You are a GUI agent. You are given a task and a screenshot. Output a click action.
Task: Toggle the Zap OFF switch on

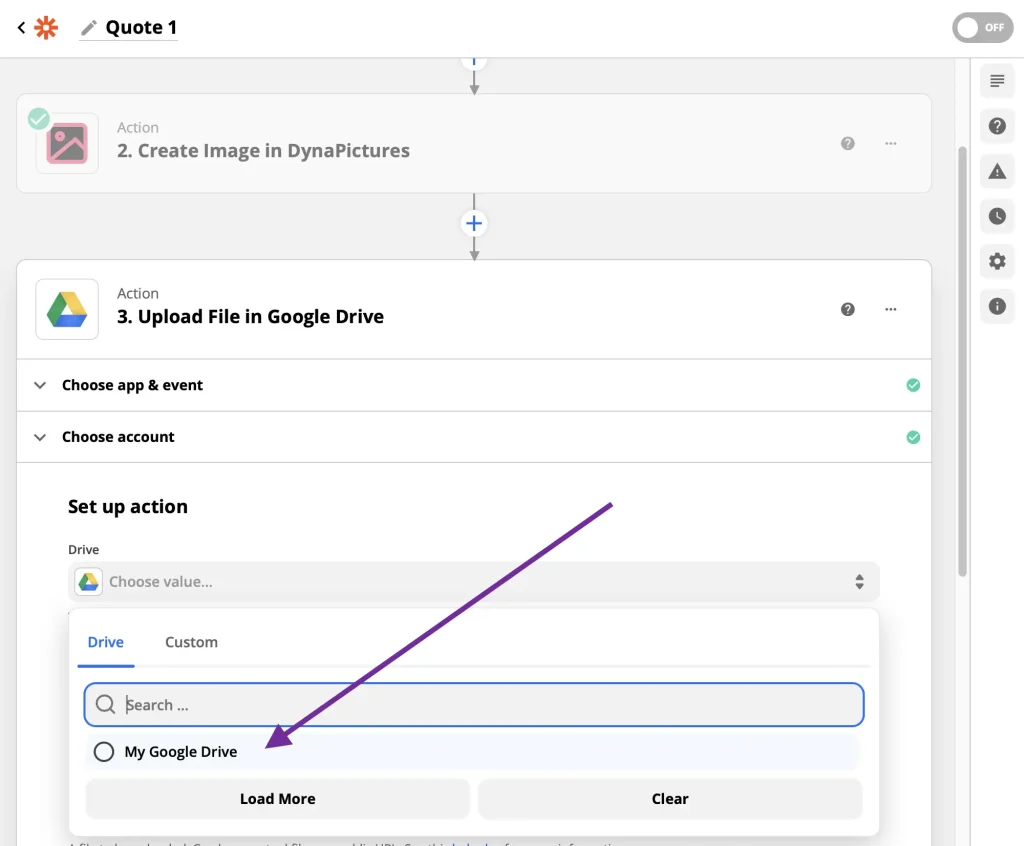pyautogui.click(x=982, y=27)
